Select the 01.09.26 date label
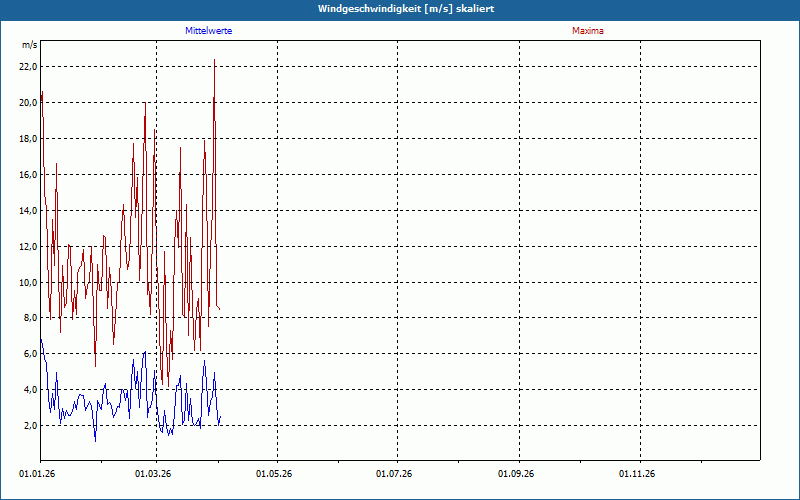This screenshot has width=800, height=500. (x=516, y=473)
